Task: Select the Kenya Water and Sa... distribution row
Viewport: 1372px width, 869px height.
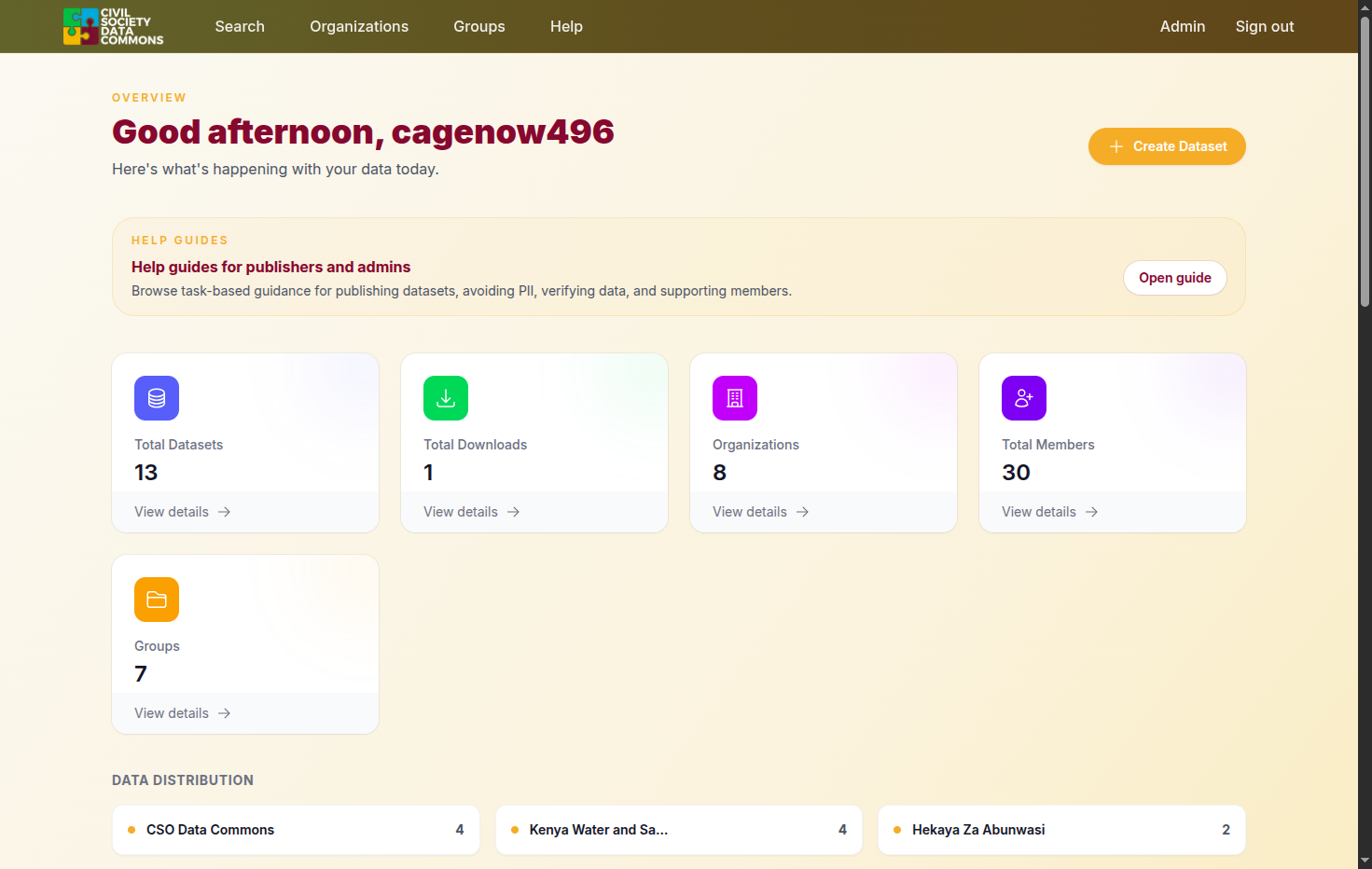Action: [679, 830]
